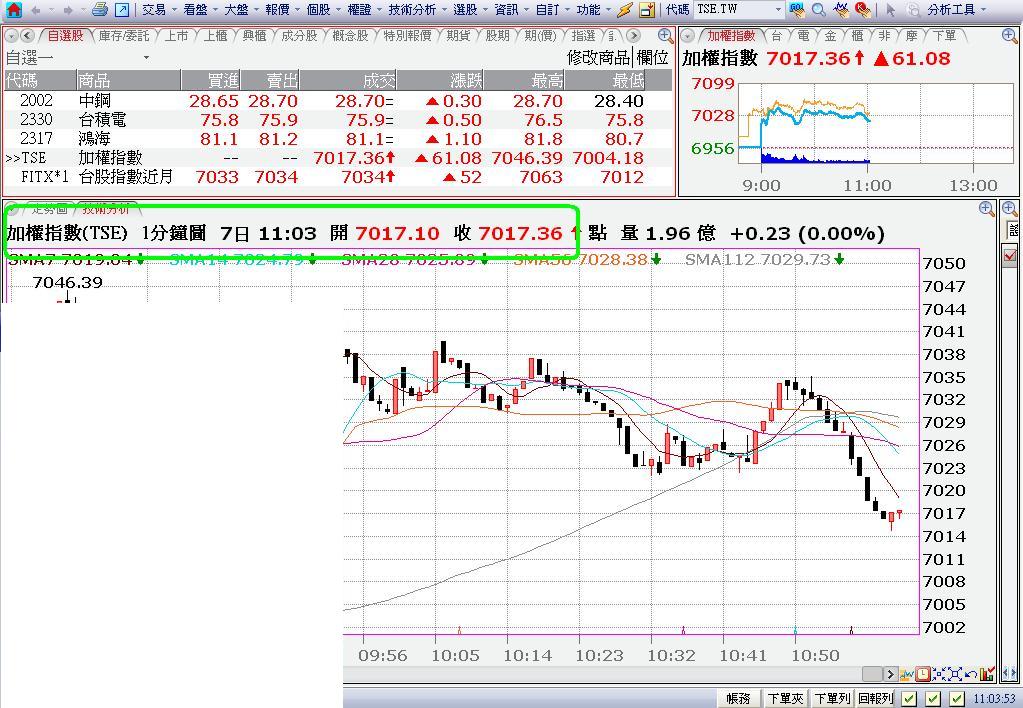Screen dimensions: 1023x708
Task: Click the 下單夾 button
Action: [785, 699]
